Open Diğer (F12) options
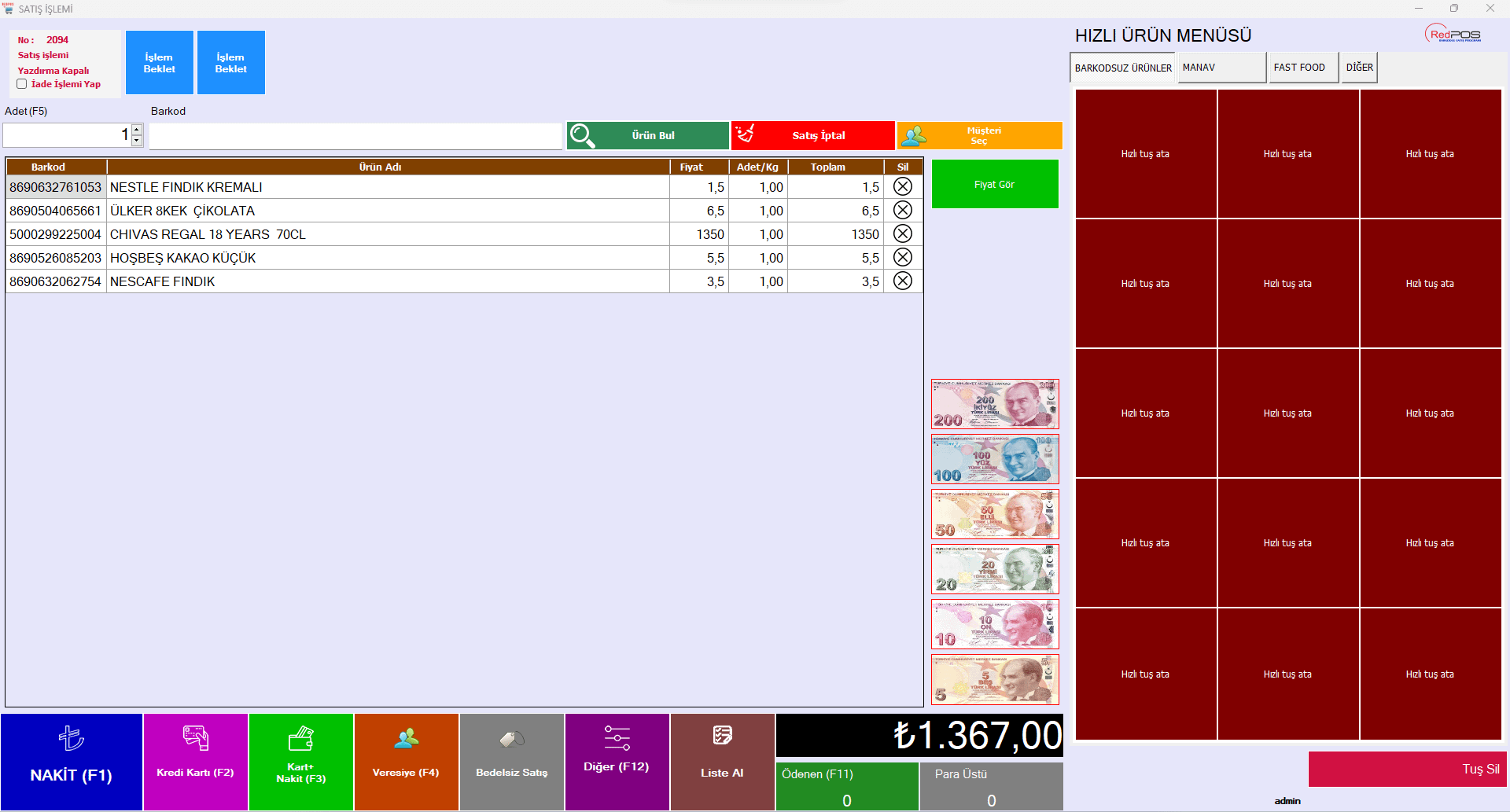The width and height of the screenshot is (1510, 812). pos(617,762)
